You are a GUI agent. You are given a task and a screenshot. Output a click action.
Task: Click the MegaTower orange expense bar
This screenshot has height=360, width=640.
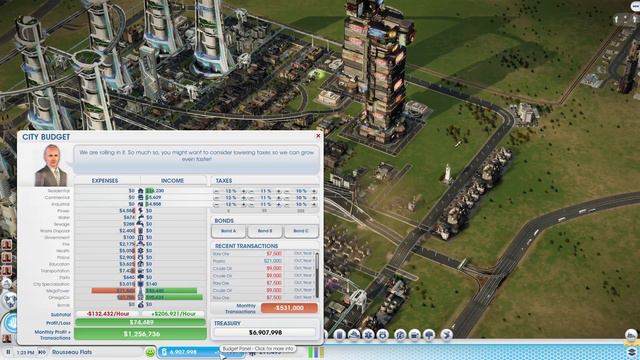tap(113, 291)
